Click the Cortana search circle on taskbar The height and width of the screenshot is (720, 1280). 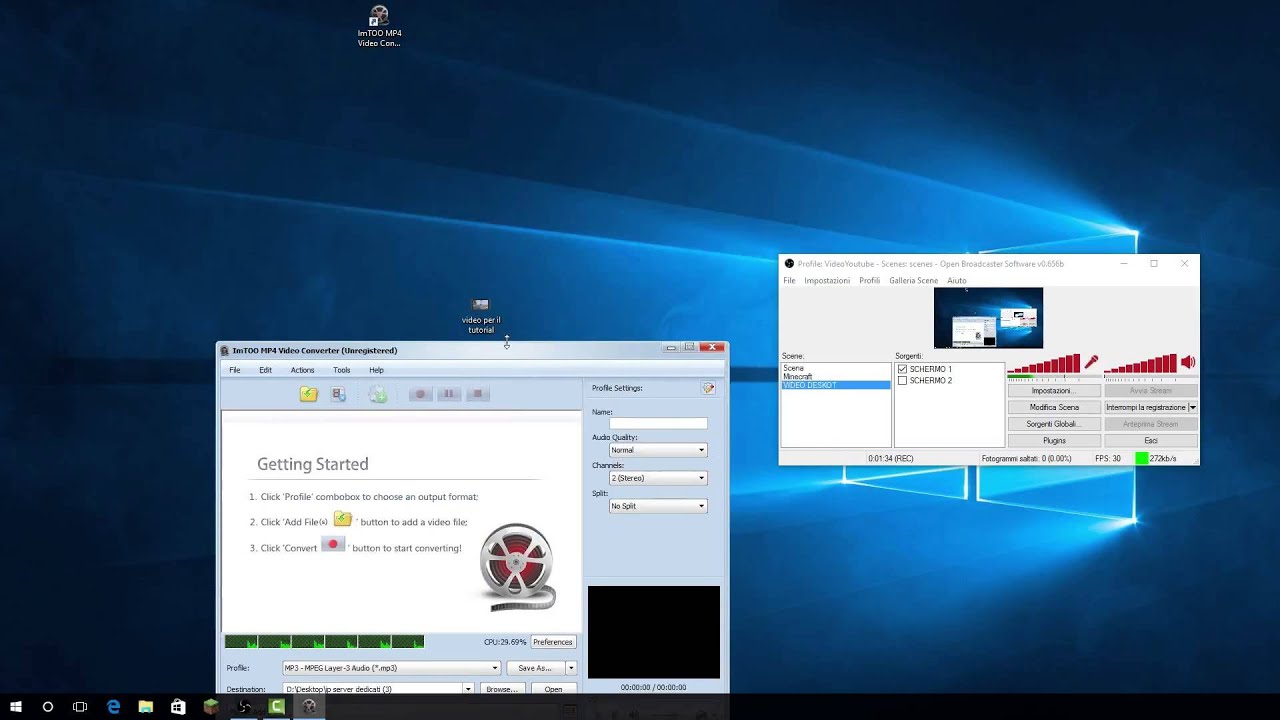pos(48,707)
